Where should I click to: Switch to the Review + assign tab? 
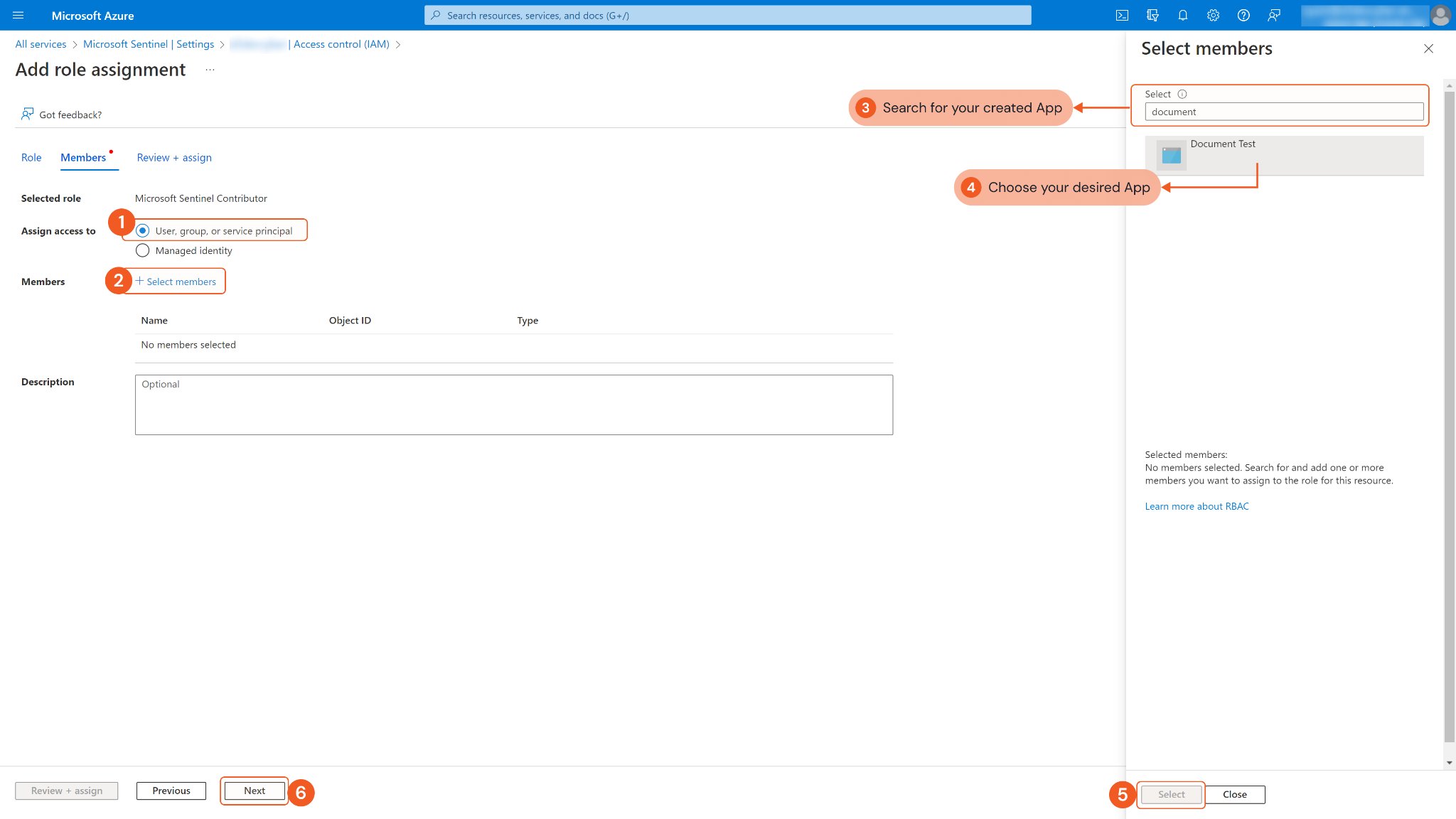(x=174, y=157)
